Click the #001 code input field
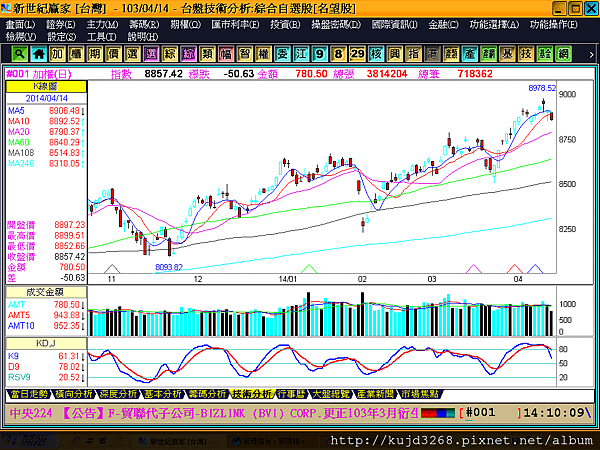Image resolution: width=600 pixels, height=450 pixels. 491,412
